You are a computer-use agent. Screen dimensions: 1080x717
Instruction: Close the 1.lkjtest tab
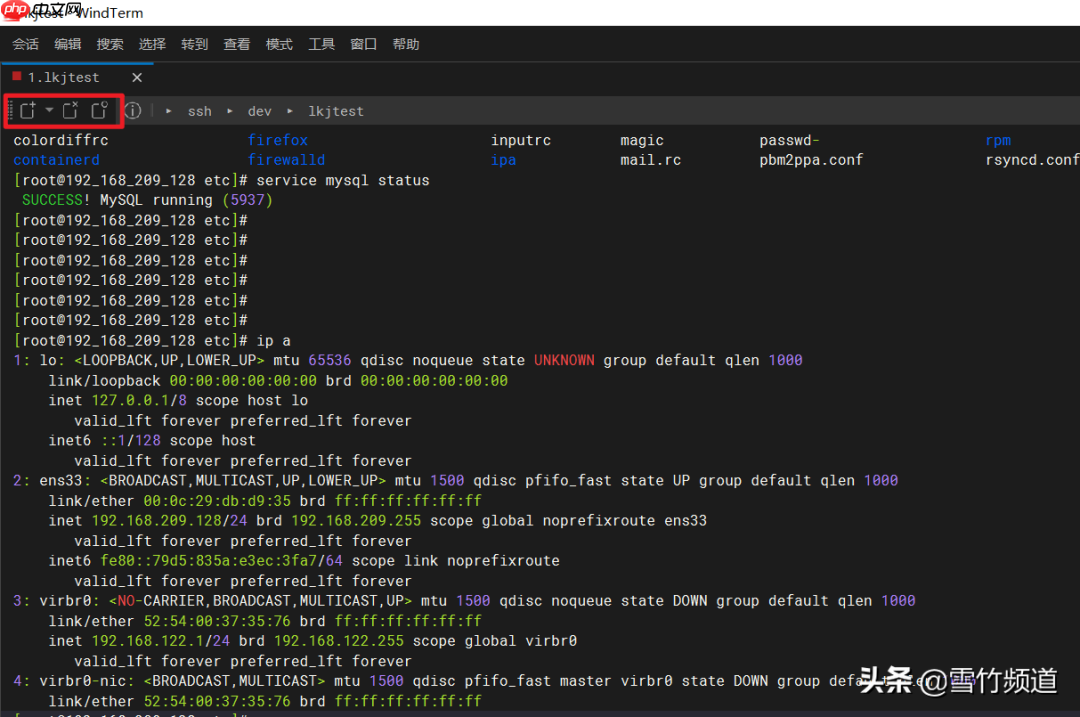(x=137, y=77)
